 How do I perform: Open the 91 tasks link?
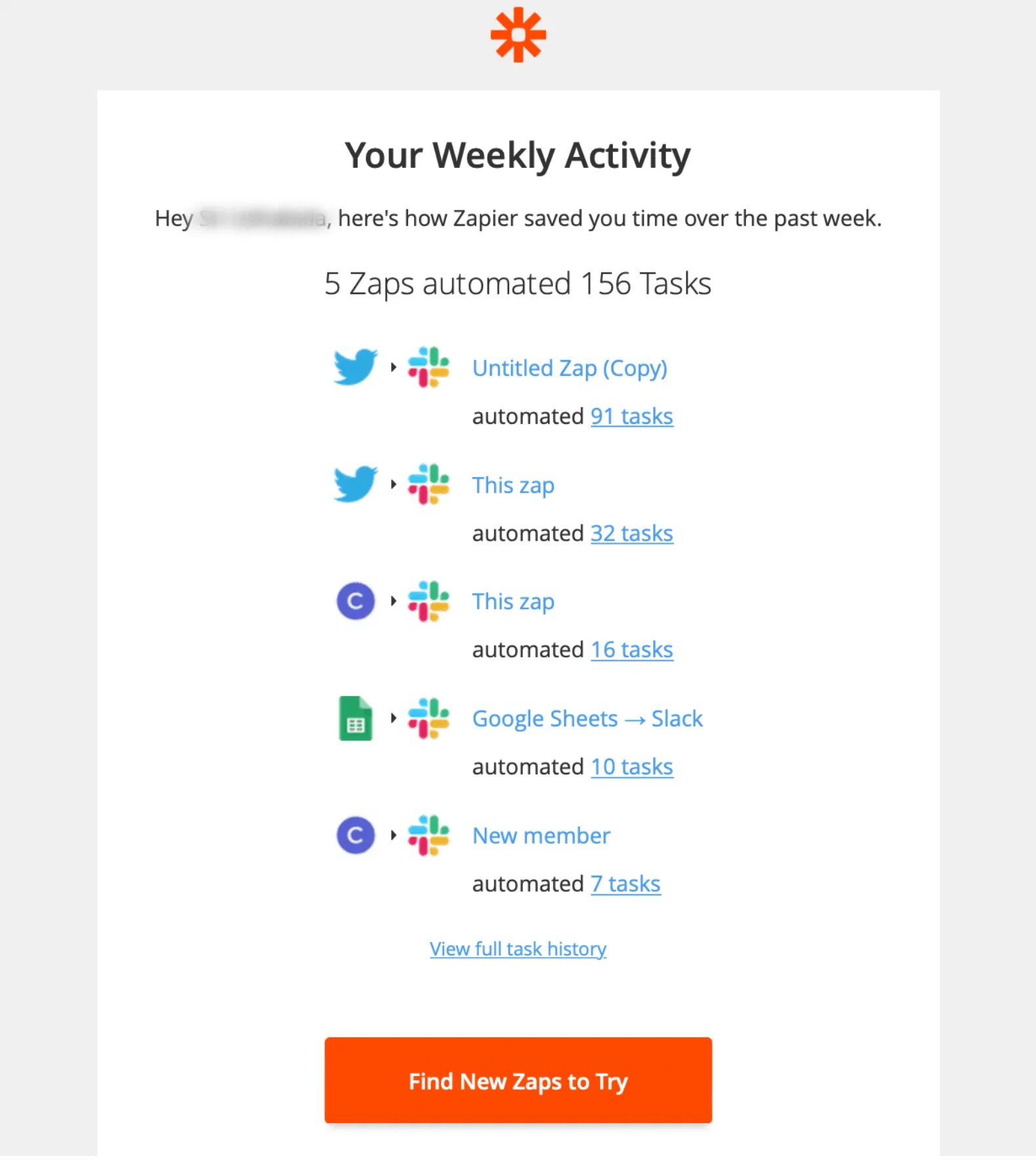tap(631, 416)
